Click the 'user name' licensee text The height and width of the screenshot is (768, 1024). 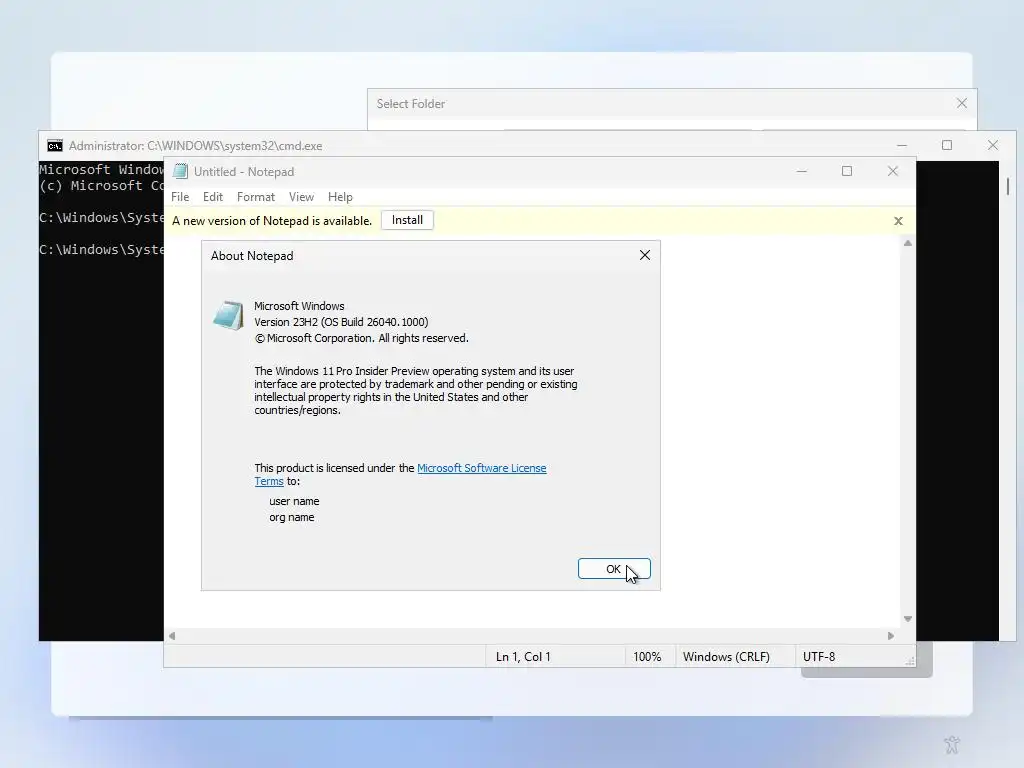tap(294, 501)
